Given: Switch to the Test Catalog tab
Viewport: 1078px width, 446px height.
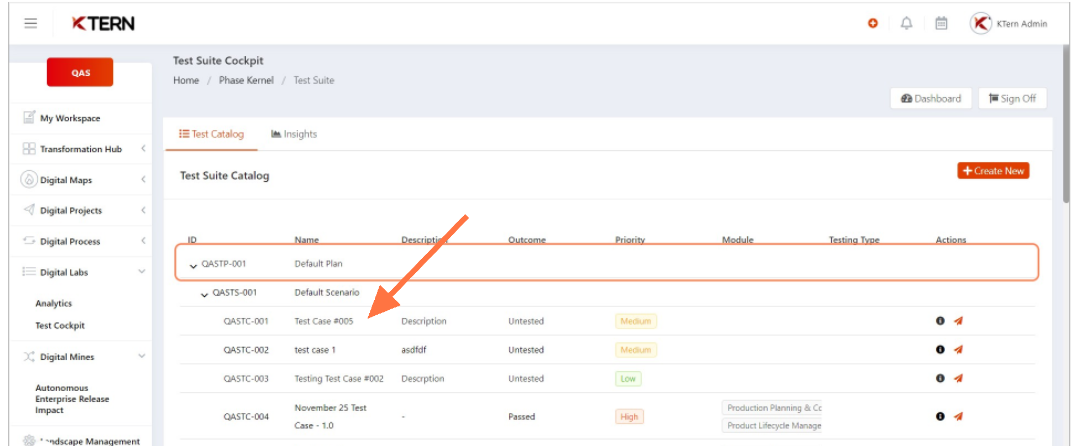Looking at the screenshot, I should coord(211,134).
